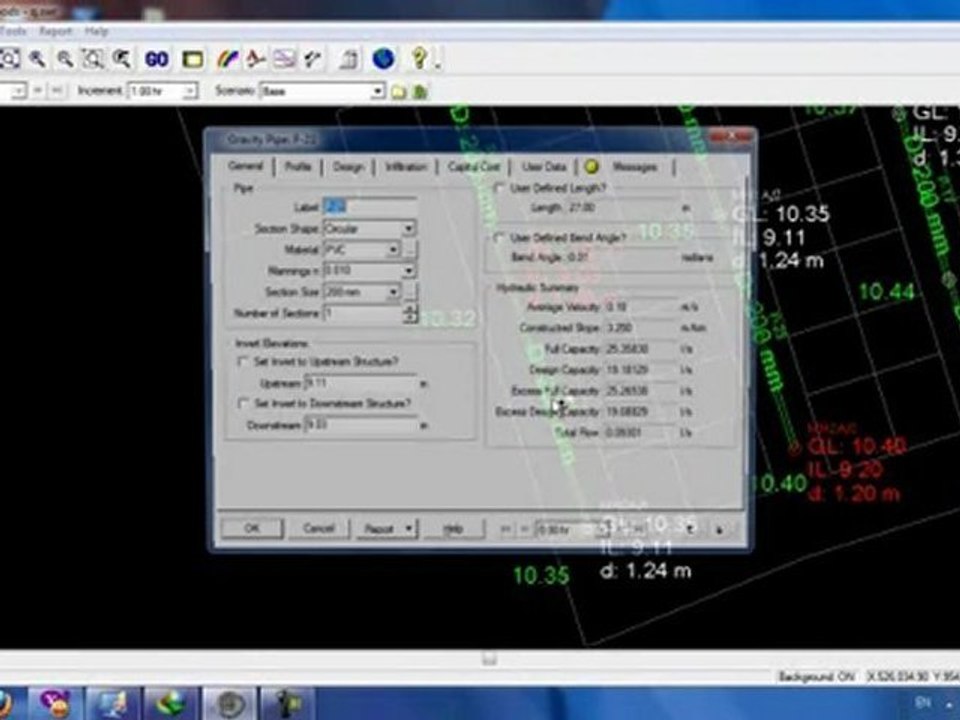The image size is (960, 720).
Task: Click the blue globe icon
Action: tap(383, 59)
